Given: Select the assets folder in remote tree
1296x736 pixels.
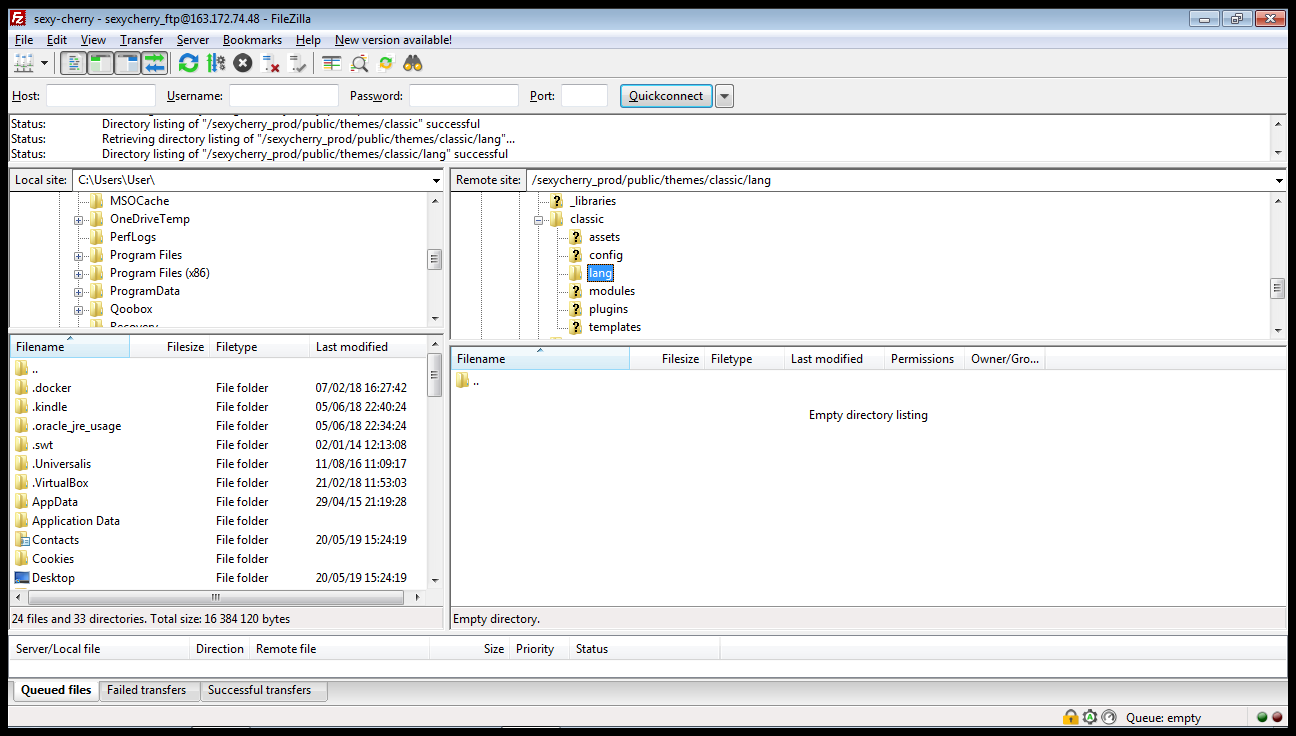Looking at the screenshot, I should tap(604, 237).
